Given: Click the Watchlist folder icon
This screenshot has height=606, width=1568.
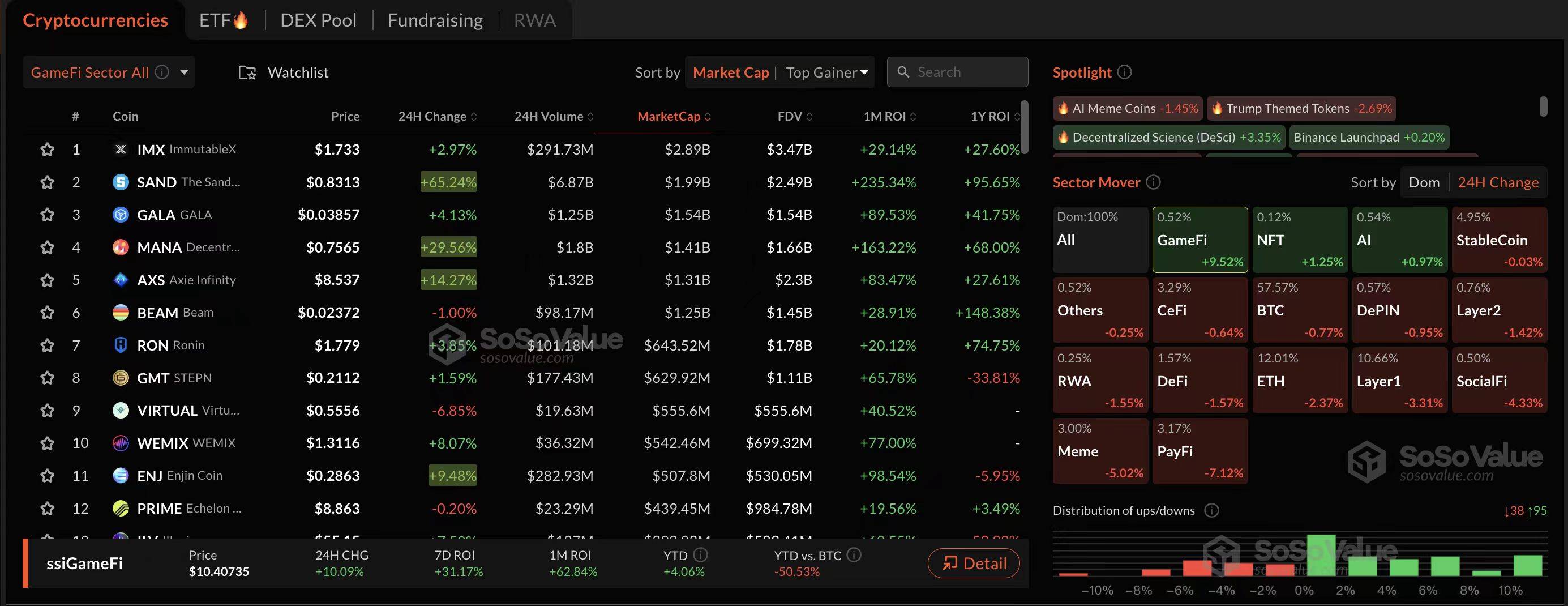Looking at the screenshot, I should pos(247,72).
